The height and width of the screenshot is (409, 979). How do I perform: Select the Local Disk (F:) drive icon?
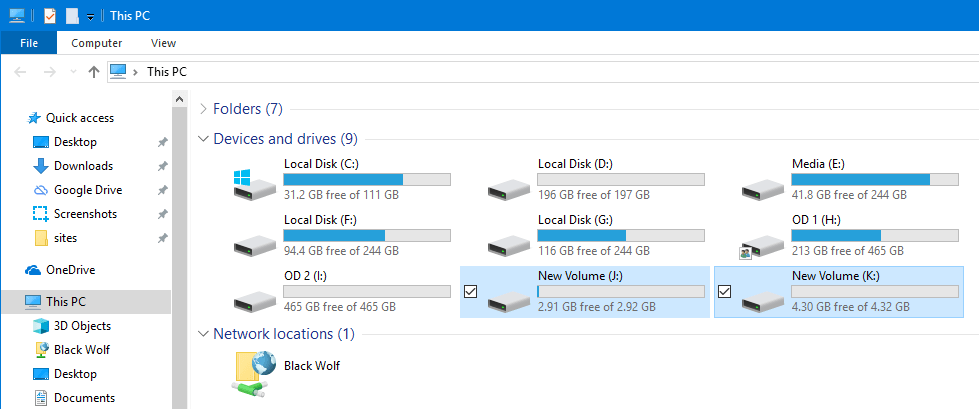coord(255,244)
